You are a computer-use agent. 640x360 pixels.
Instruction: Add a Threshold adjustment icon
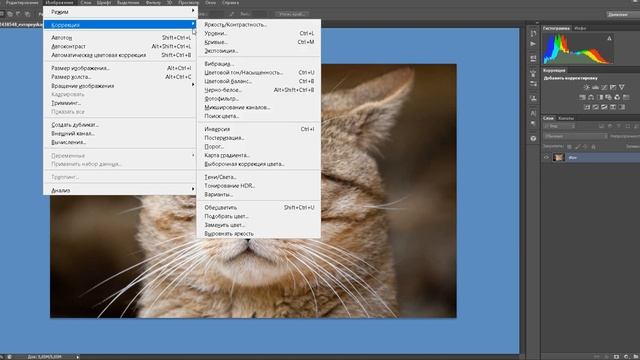[x=604, y=107]
